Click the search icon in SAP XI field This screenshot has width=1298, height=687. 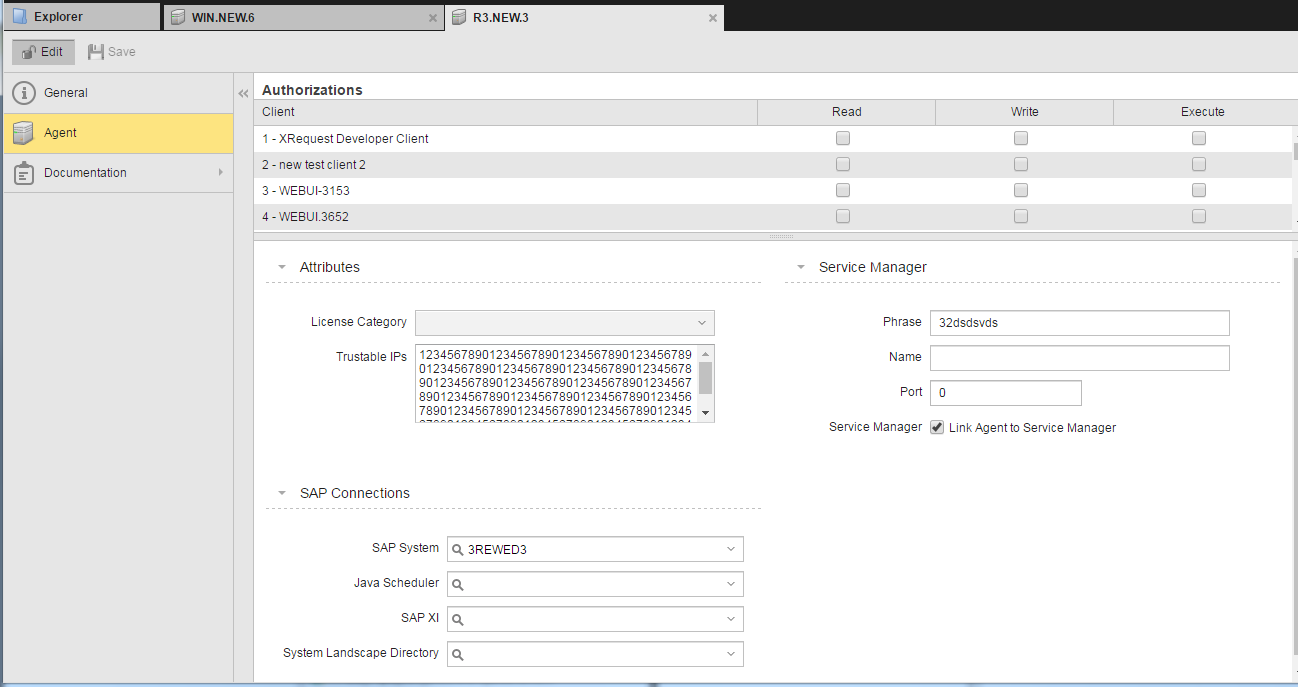pos(458,619)
